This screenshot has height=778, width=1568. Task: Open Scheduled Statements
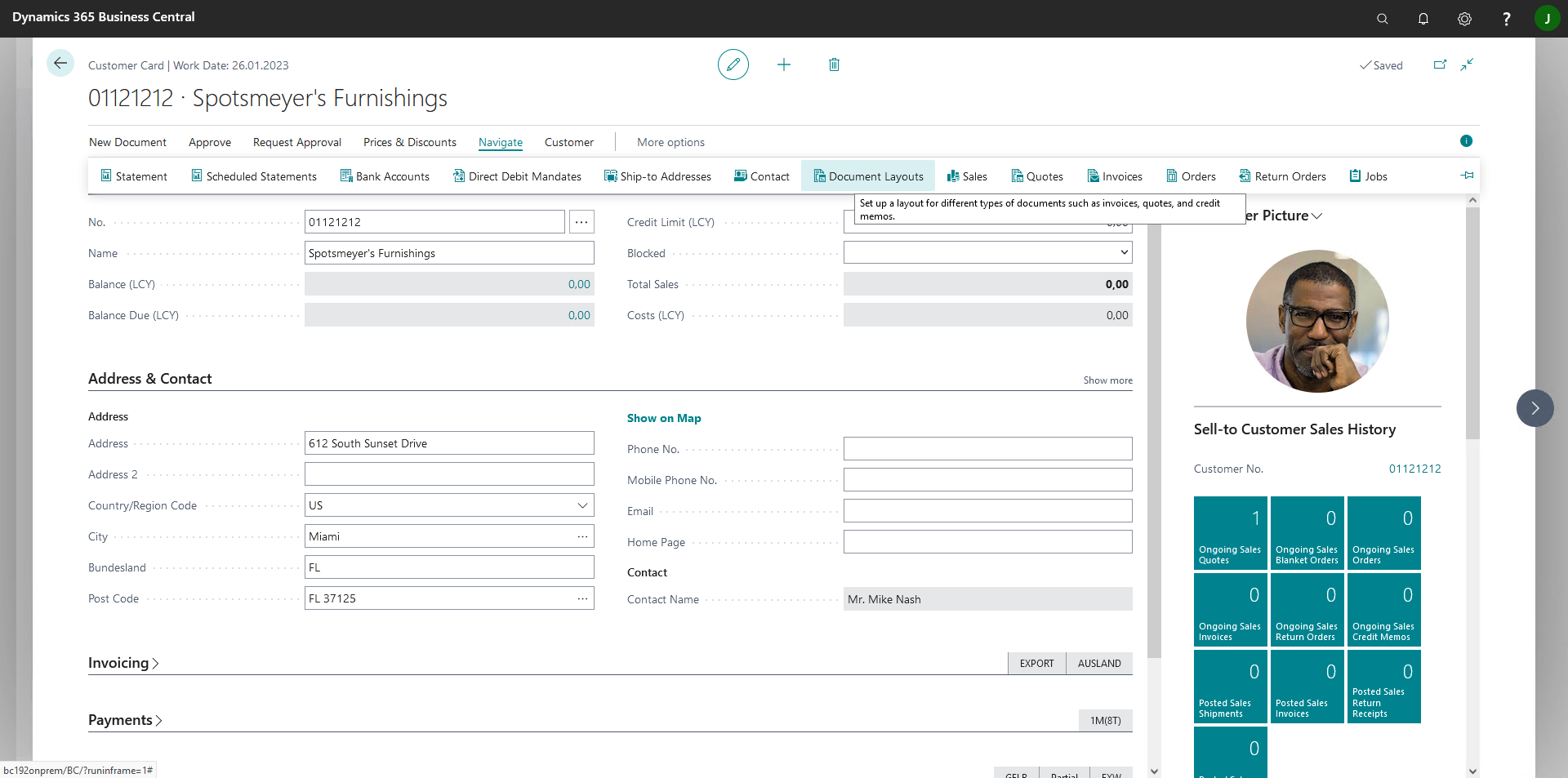[254, 176]
